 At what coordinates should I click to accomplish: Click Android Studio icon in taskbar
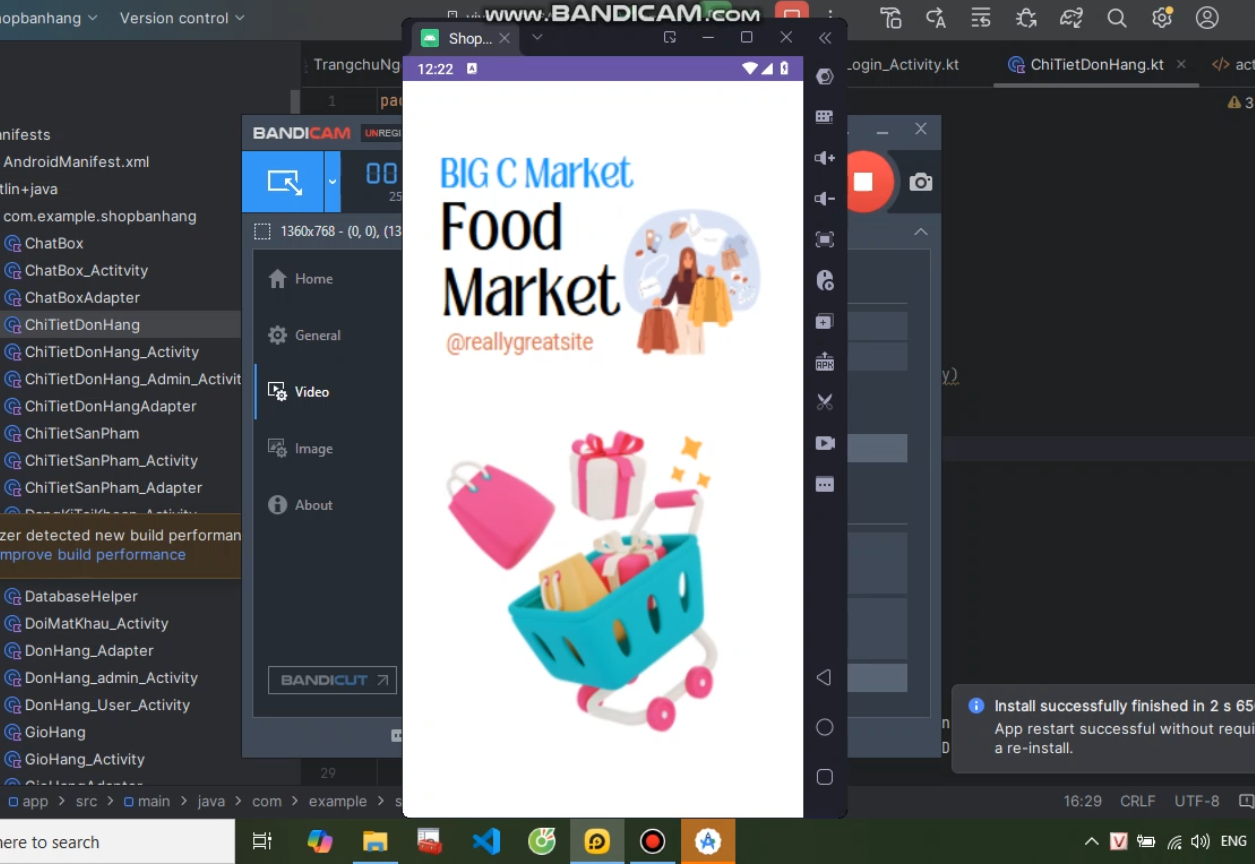708,842
